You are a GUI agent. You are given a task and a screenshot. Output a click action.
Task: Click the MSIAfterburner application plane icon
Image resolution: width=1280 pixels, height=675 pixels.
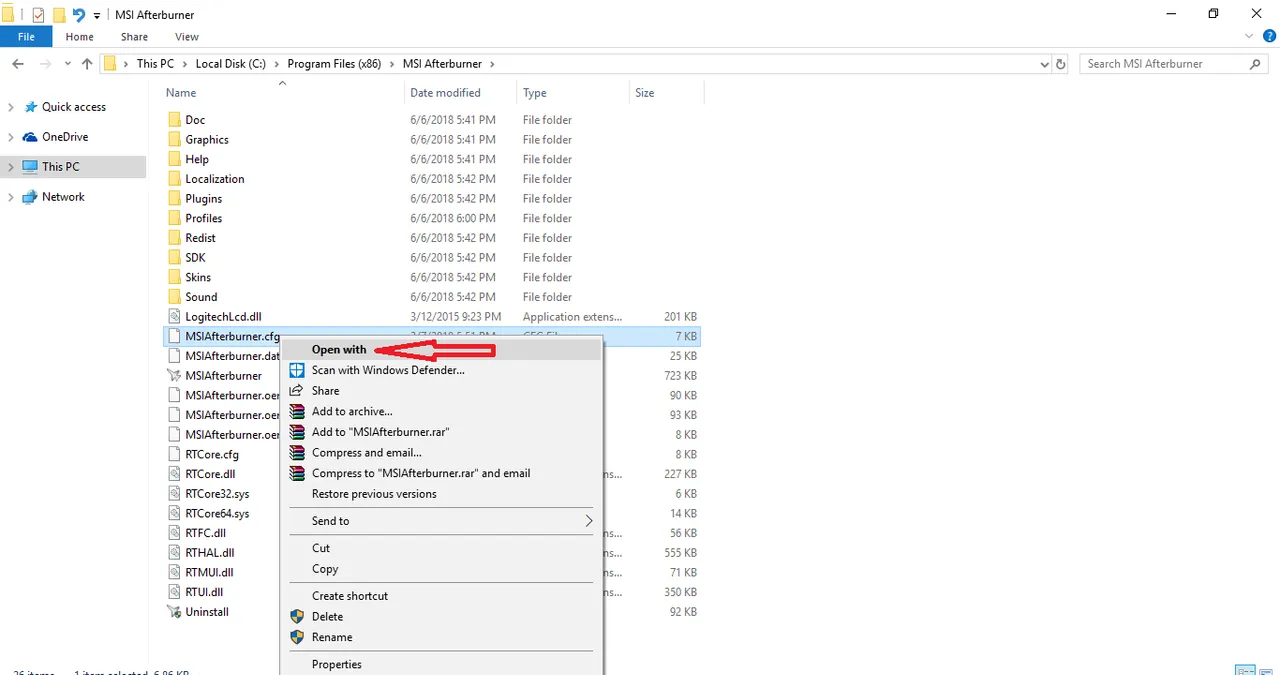(174, 376)
